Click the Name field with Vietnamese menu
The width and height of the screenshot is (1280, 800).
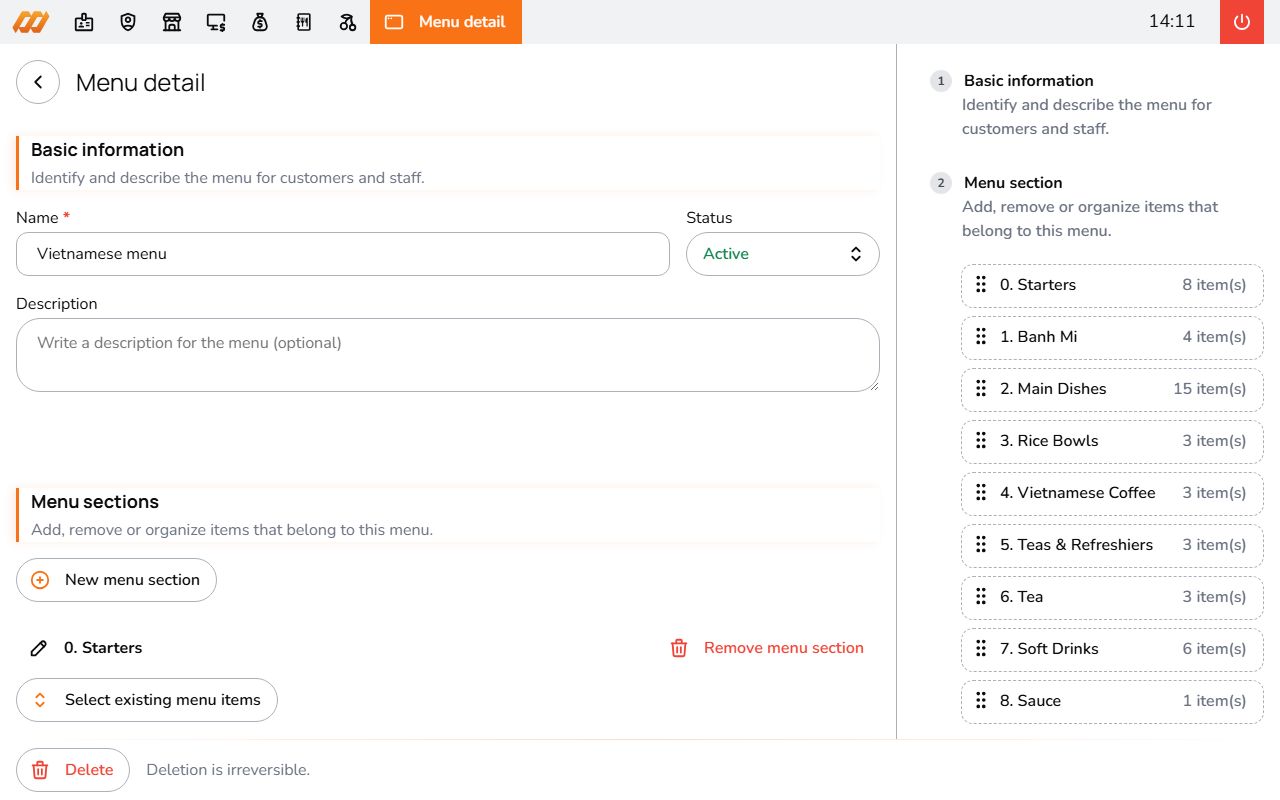click(343, 254)
